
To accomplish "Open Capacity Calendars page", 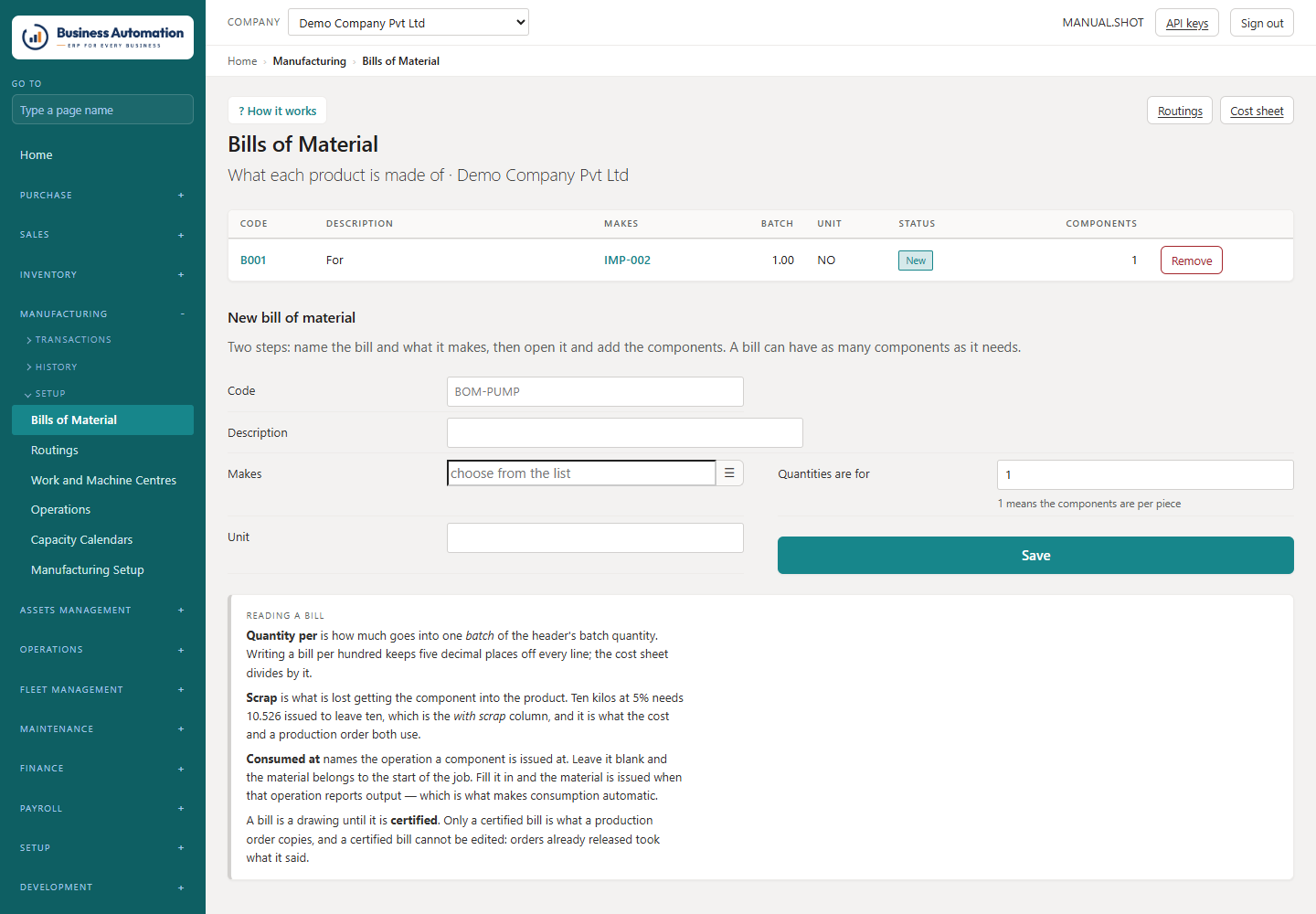I will tap(102, 540).
